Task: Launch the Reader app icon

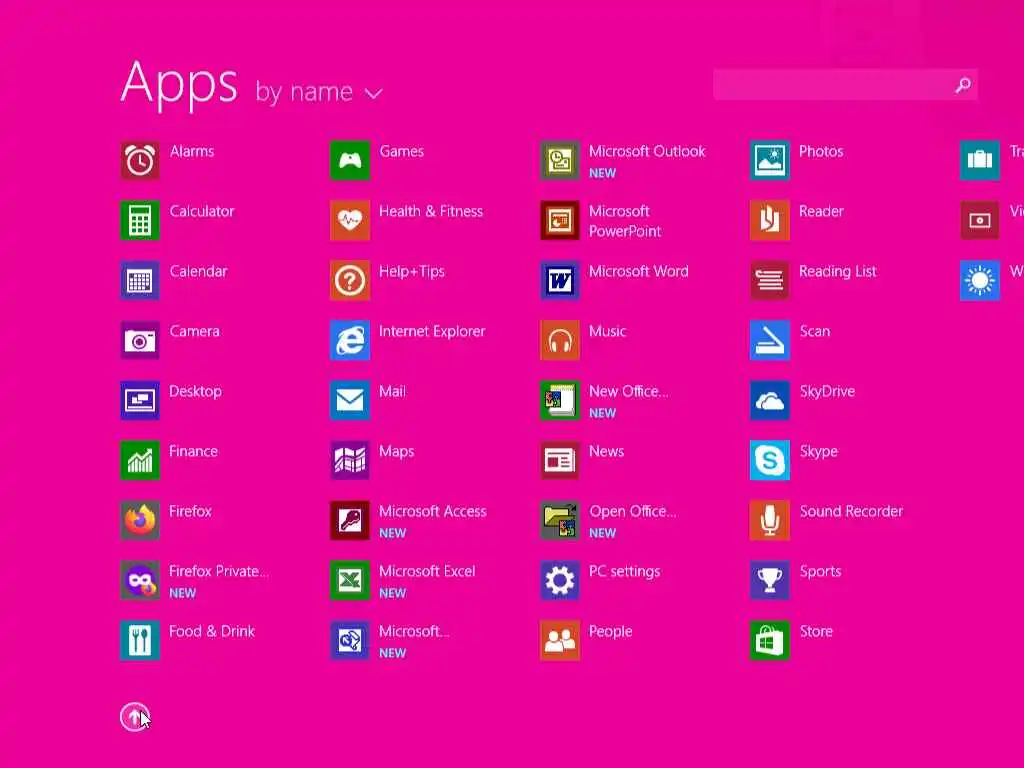Action: click(770, 220)
